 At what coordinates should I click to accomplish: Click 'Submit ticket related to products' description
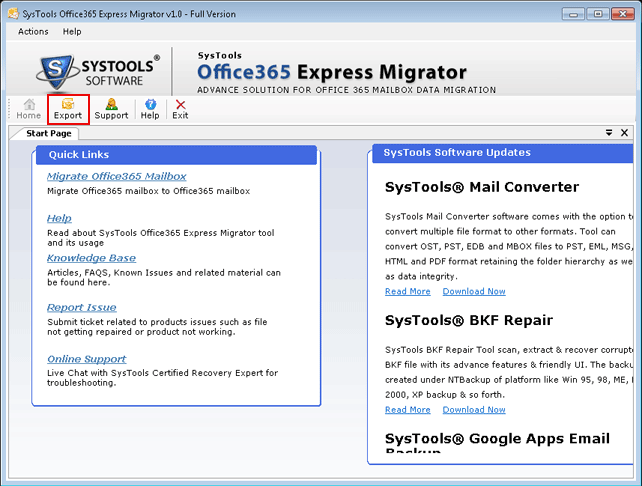[157, 327]
